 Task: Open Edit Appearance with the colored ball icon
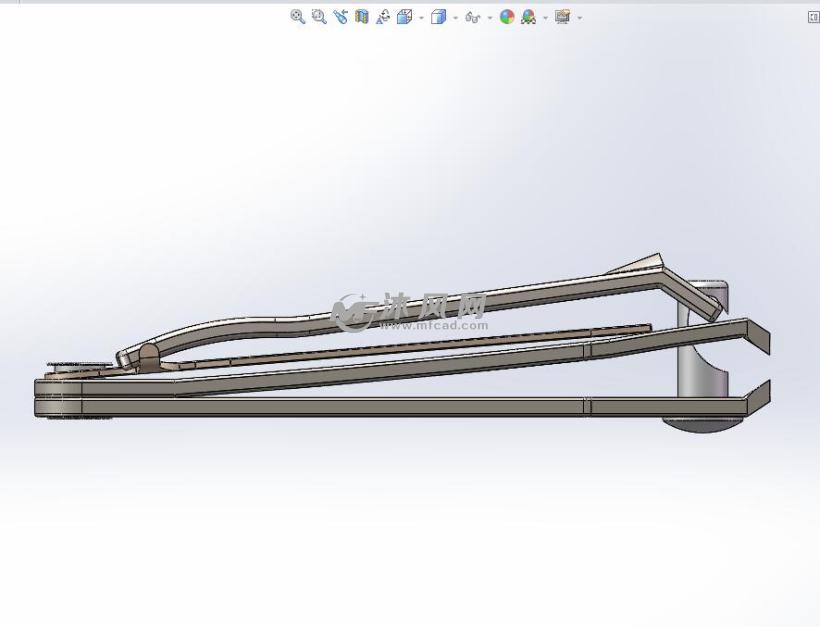[x=506, y=17]
